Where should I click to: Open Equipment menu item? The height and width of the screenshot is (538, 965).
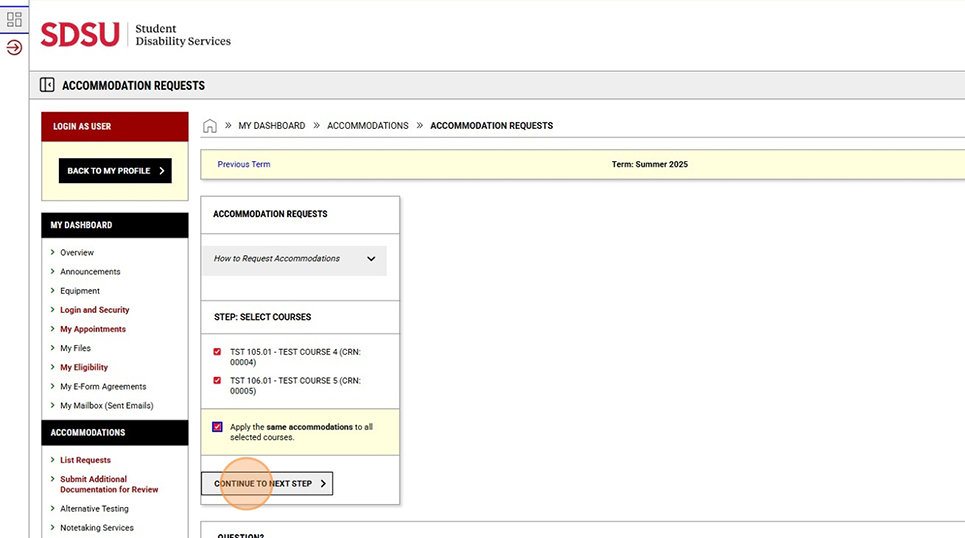point(80,291)
